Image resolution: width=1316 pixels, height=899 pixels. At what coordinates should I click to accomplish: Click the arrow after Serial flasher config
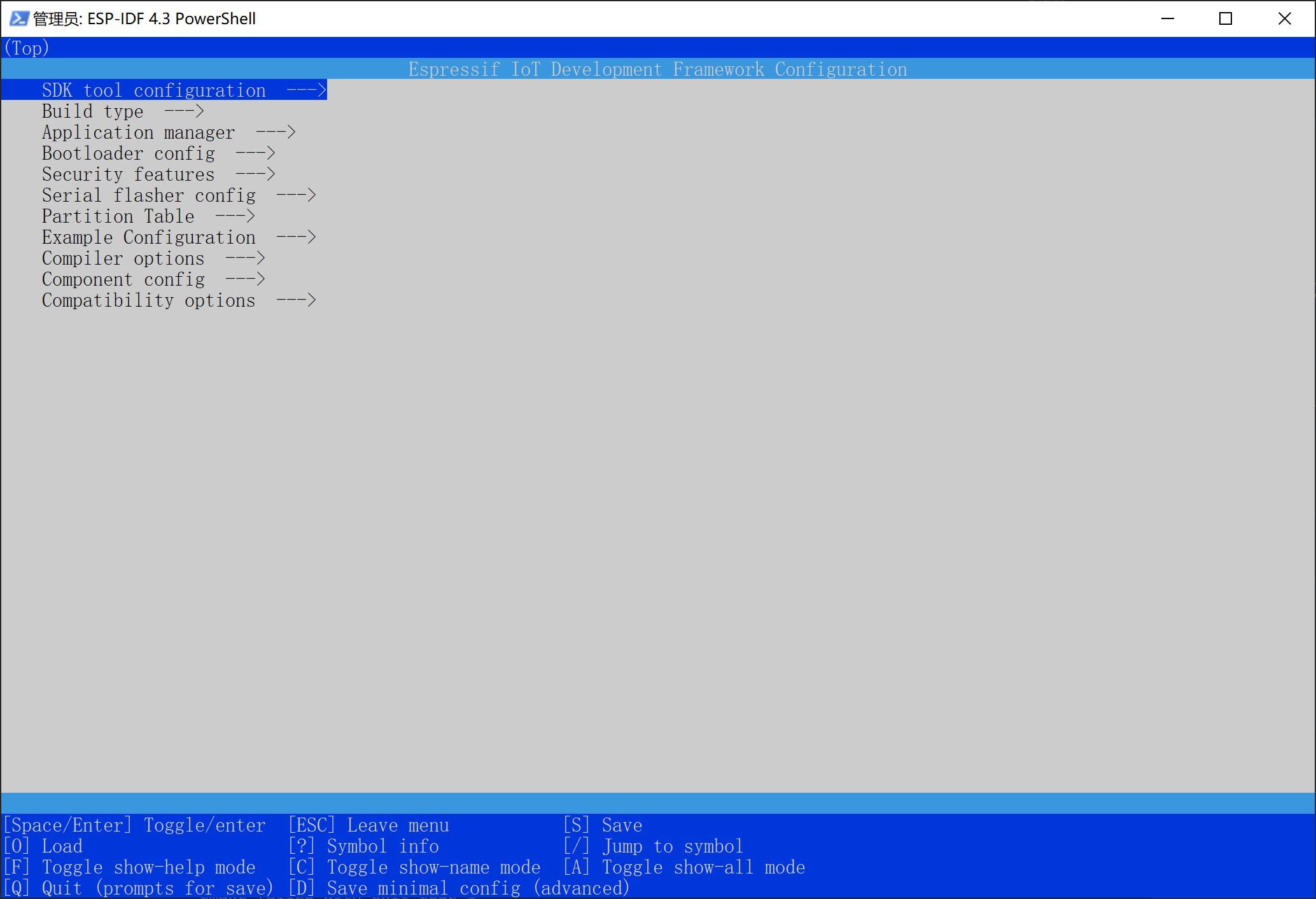[296, 195]
